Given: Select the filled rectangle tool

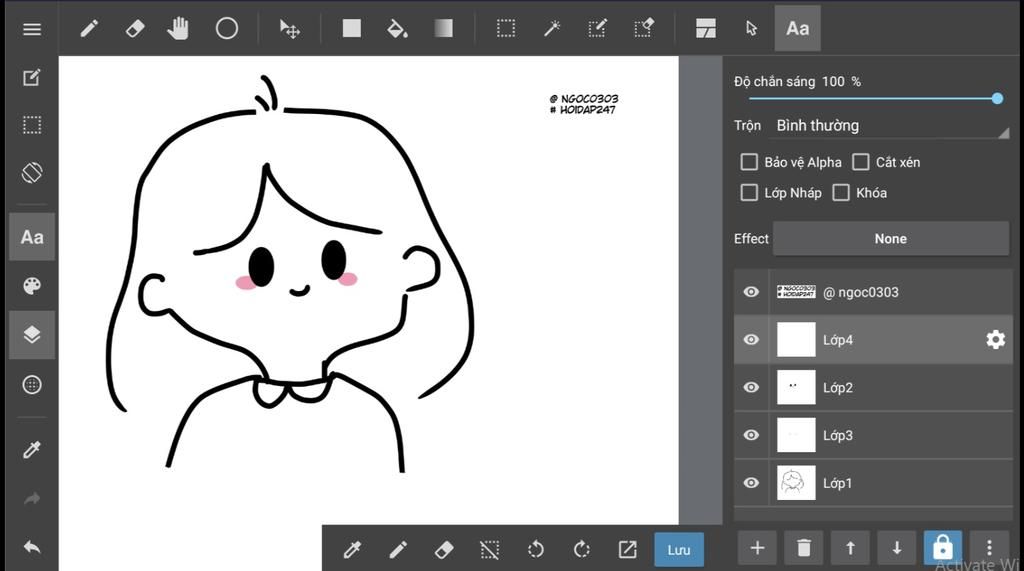Looking at the screenshot, I should [x=351, y=28].
